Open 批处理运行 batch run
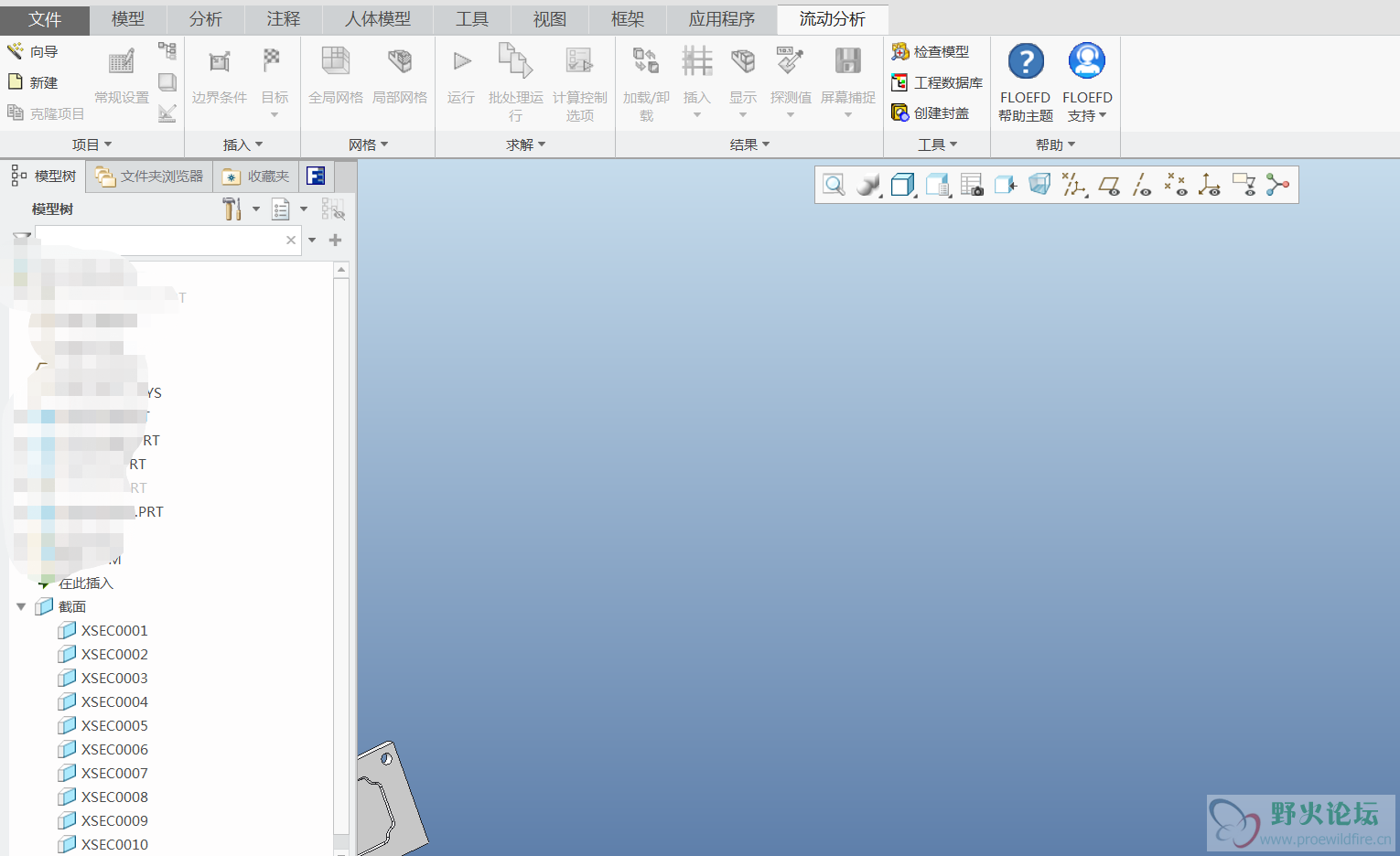Viewport: 1400px width, 856px height. [x=516, y=82]
